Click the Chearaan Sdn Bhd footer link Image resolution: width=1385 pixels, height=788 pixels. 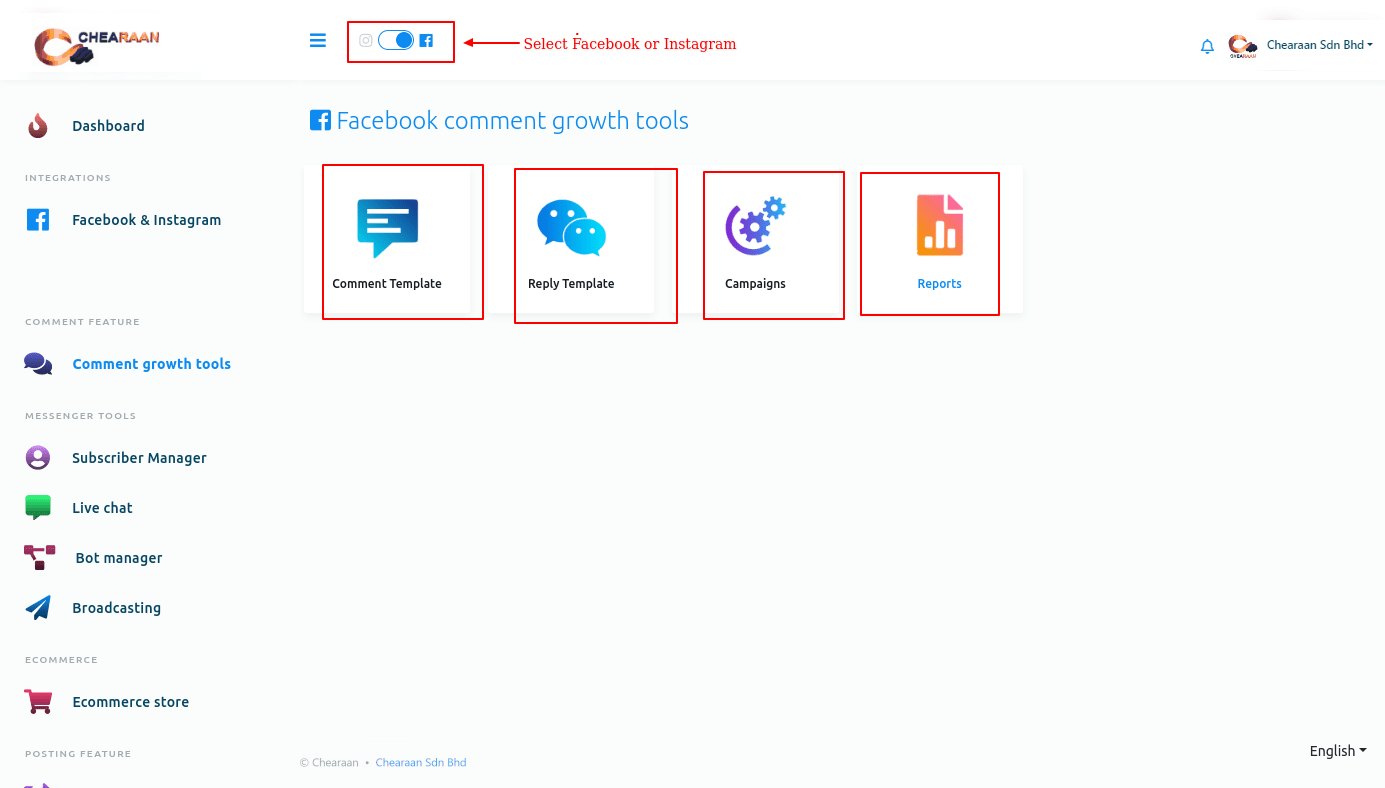[x=421, y=762]
